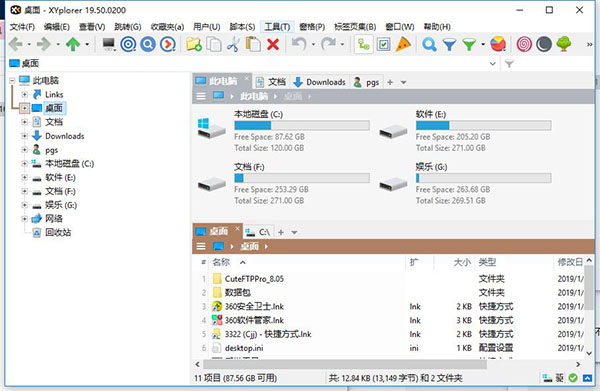Click the Hotlist target icon
The image size is (600, 391).
pos(128,44)
